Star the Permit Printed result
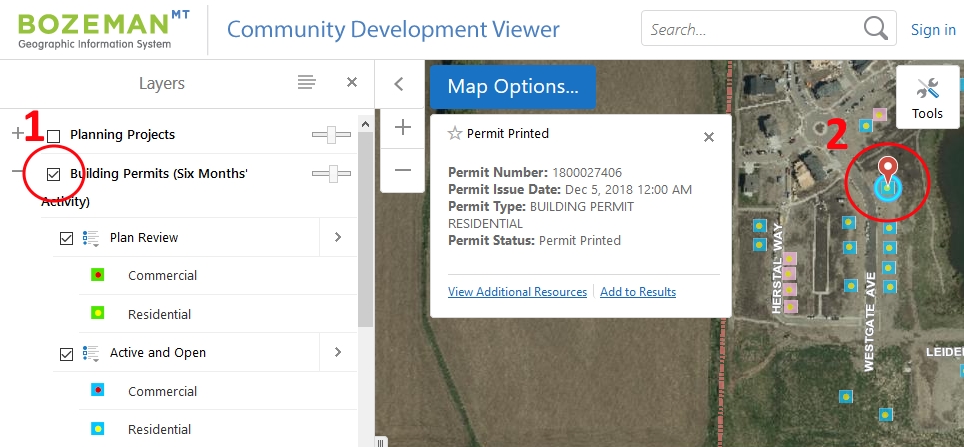 pos(455,134)
